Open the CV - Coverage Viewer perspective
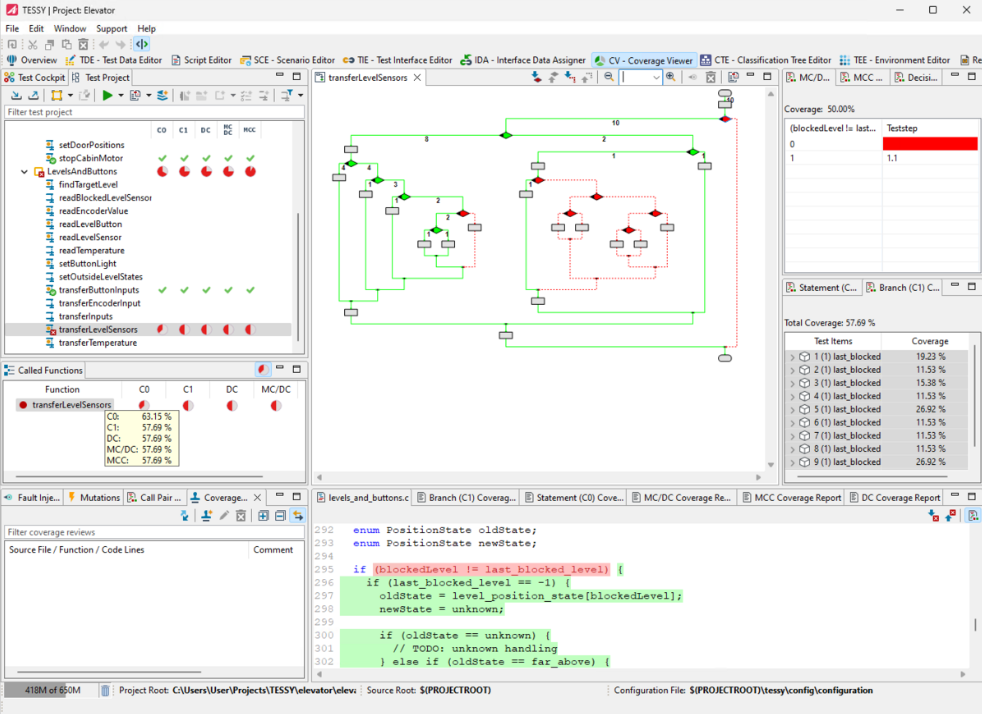This screenshot has height=714, width=982. (644, 60)
